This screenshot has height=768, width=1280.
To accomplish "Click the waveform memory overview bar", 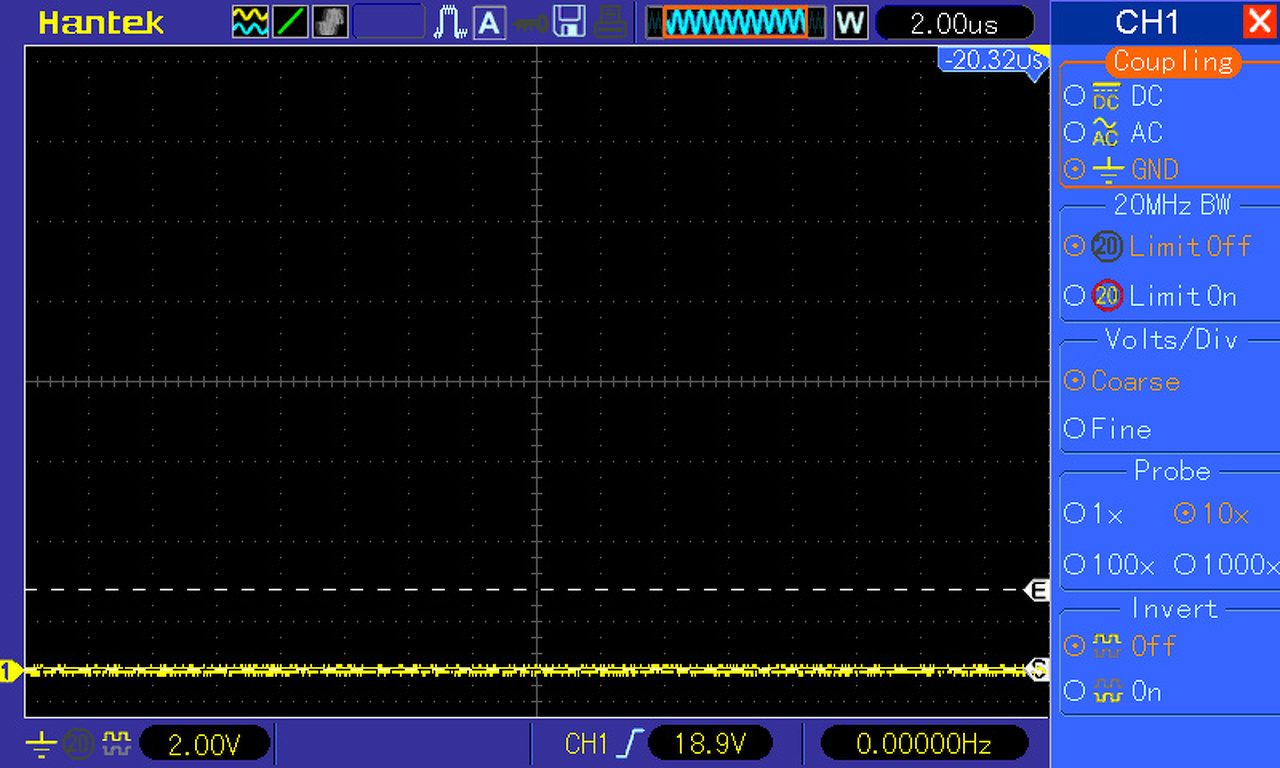I will [736, 22].
